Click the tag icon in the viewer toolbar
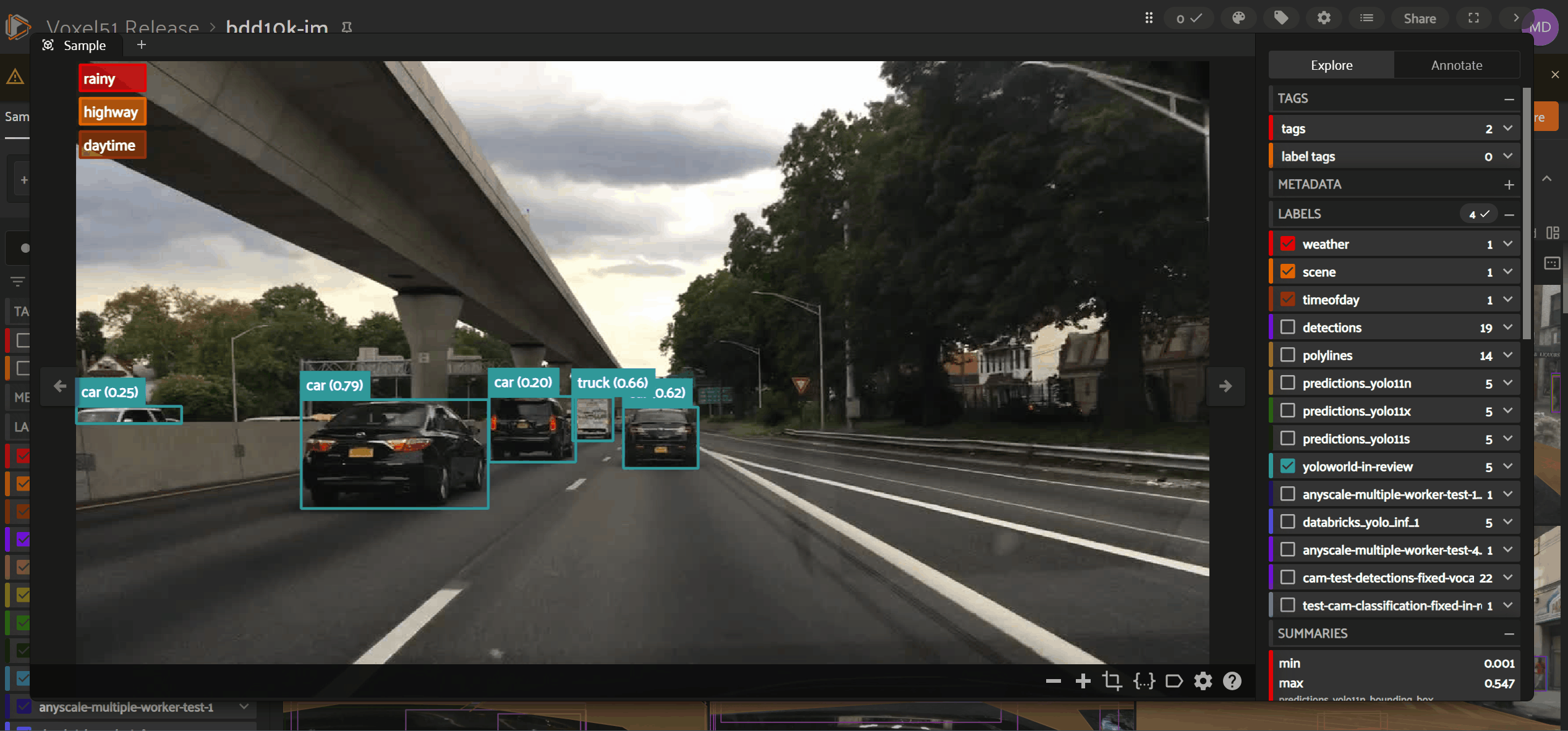 (1174, 681)
